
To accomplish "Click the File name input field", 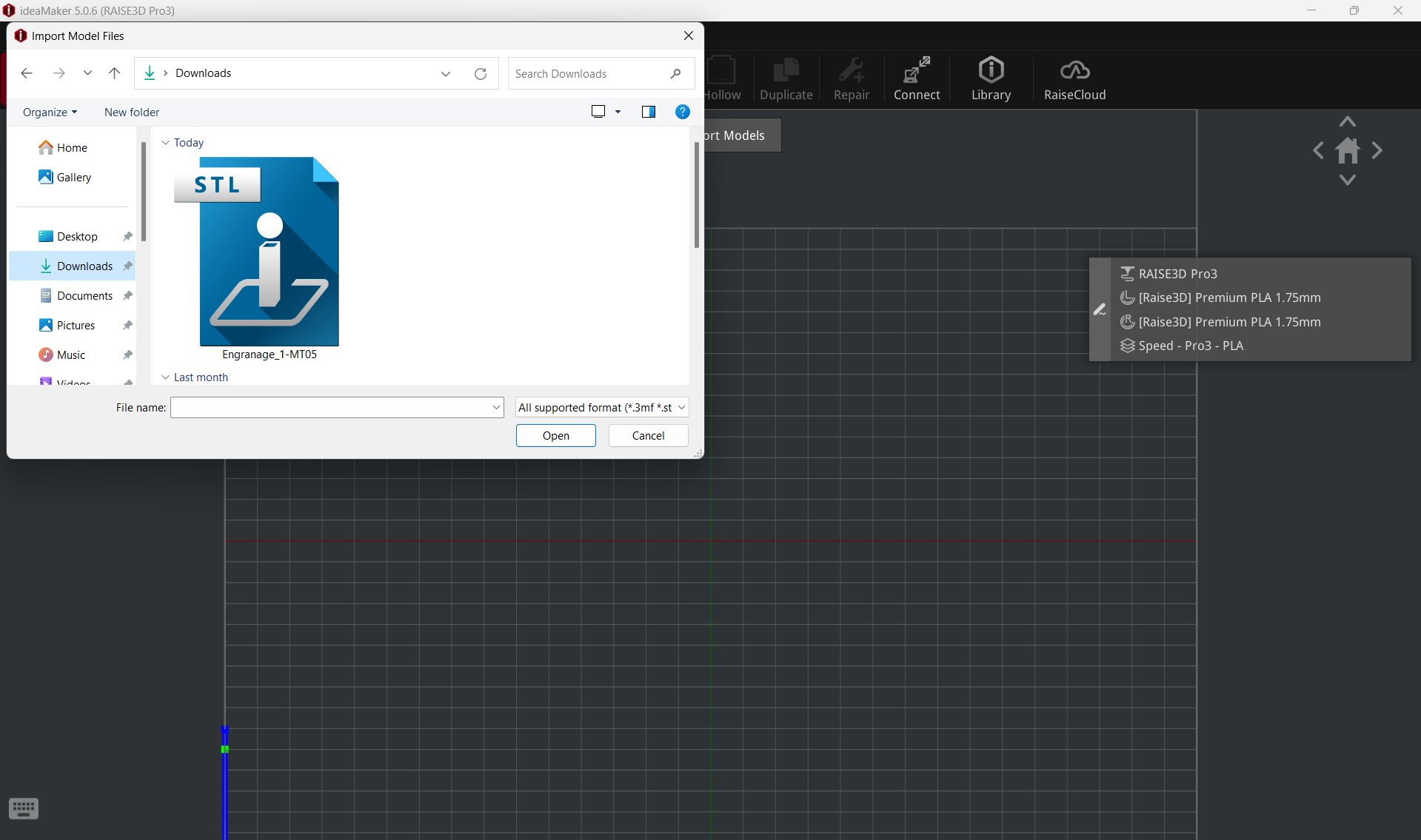I will 330,407.
